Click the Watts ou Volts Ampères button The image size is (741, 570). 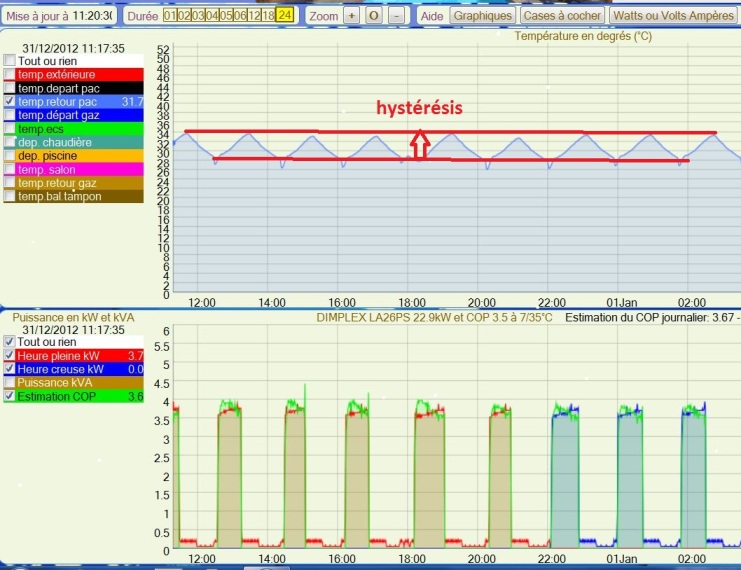coord(673,16)
